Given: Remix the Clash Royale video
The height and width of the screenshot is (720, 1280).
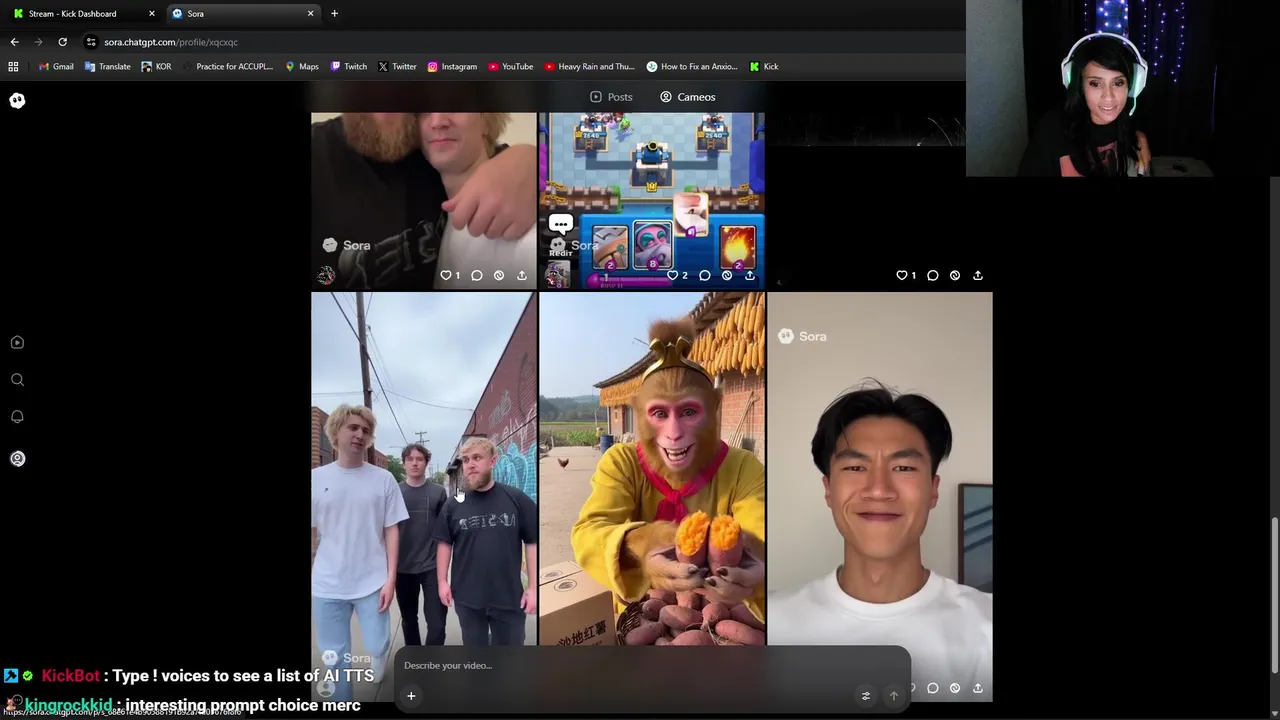Looking at the screenshot, I should pyautogui.click(x=727, y=275).
